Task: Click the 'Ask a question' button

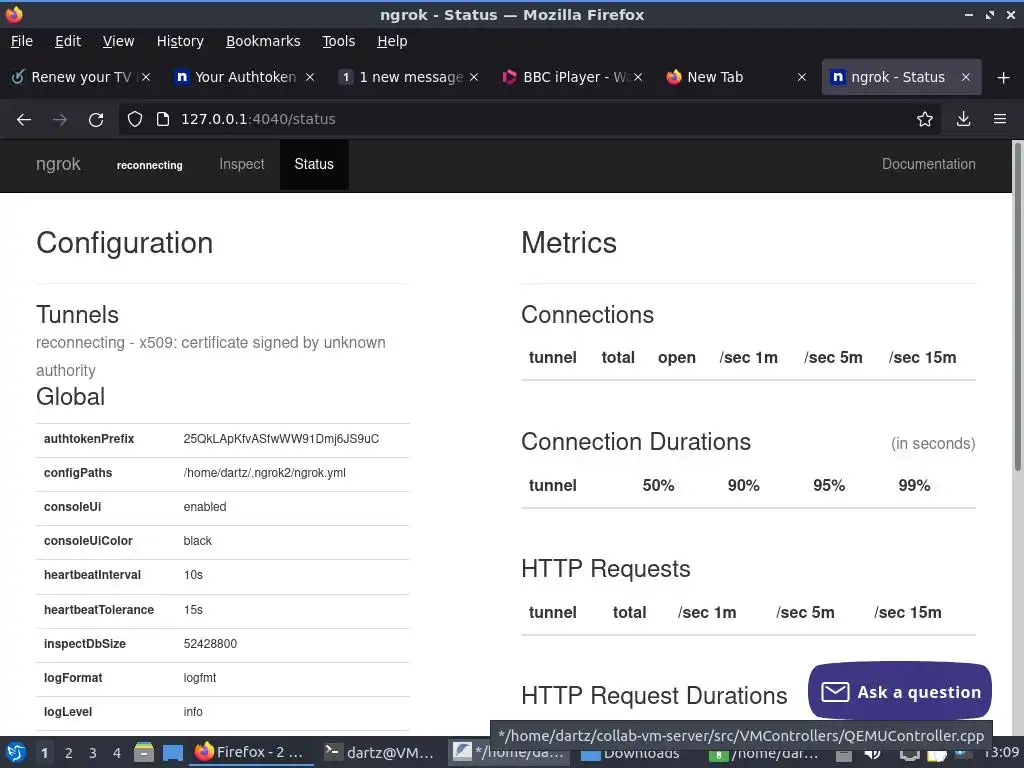Action: click(899, 692)
